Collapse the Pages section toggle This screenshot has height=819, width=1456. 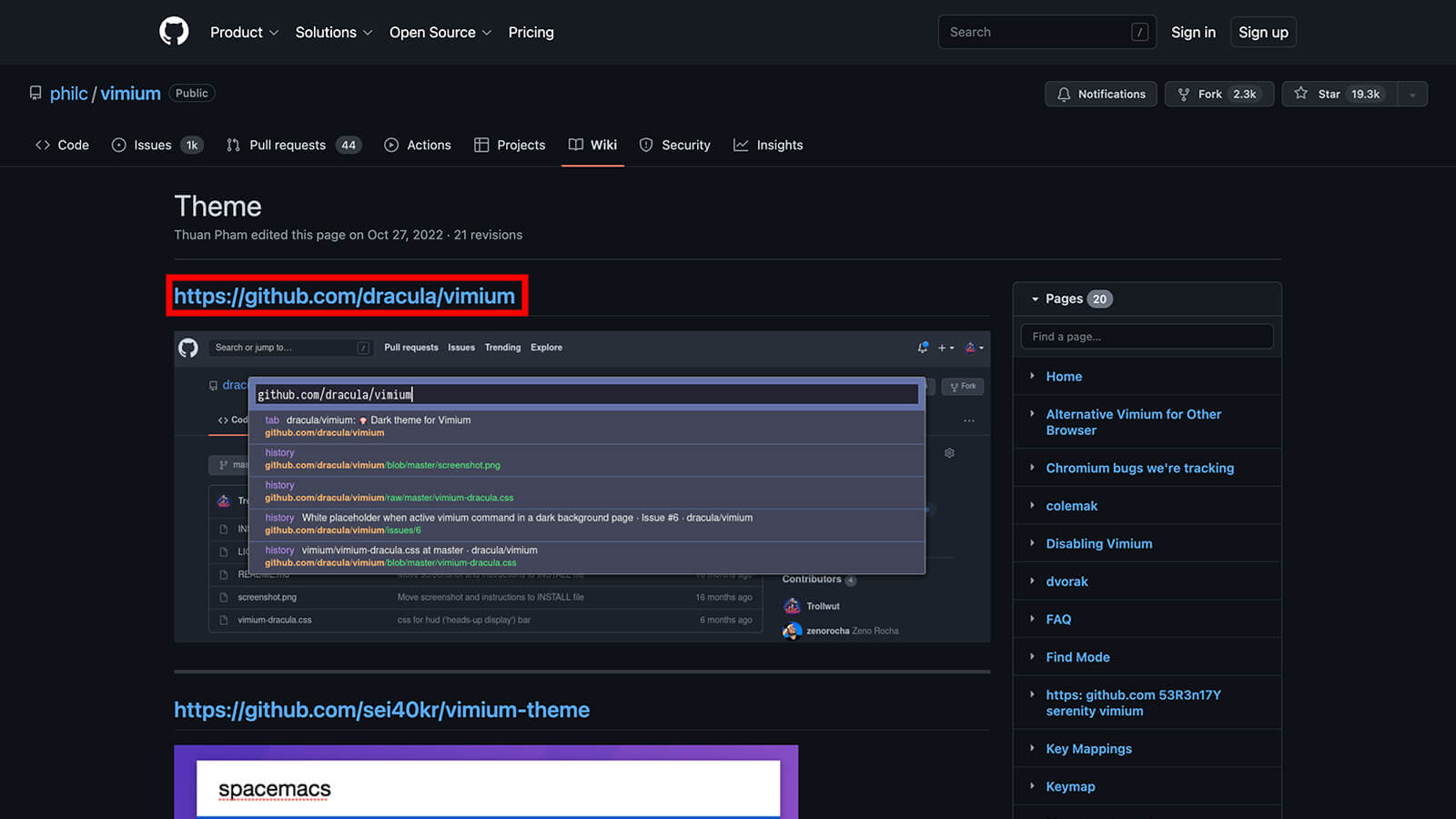click(x=1035, y=298)
